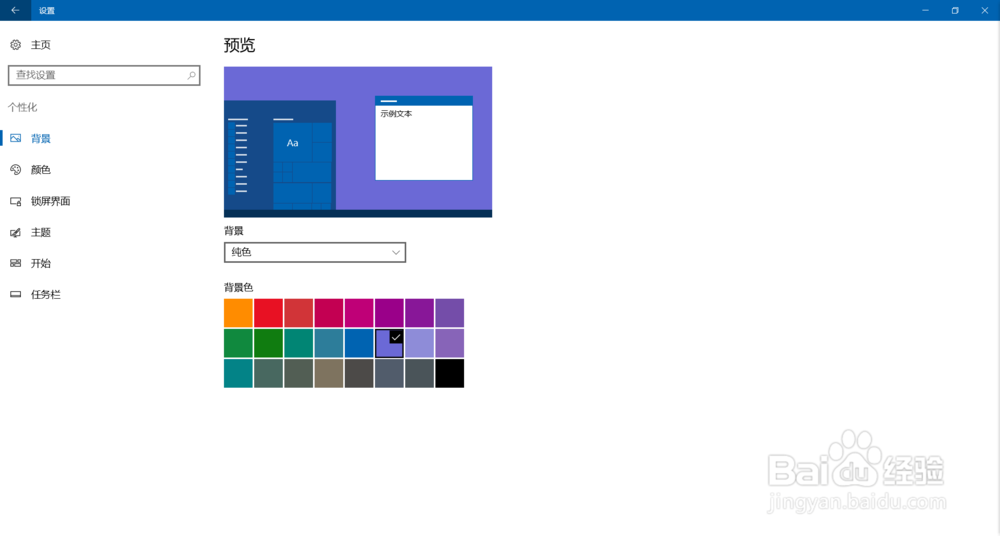
Task: Click the Aa tile in preview
Action: pyautogui.click(x=293, y=143)
